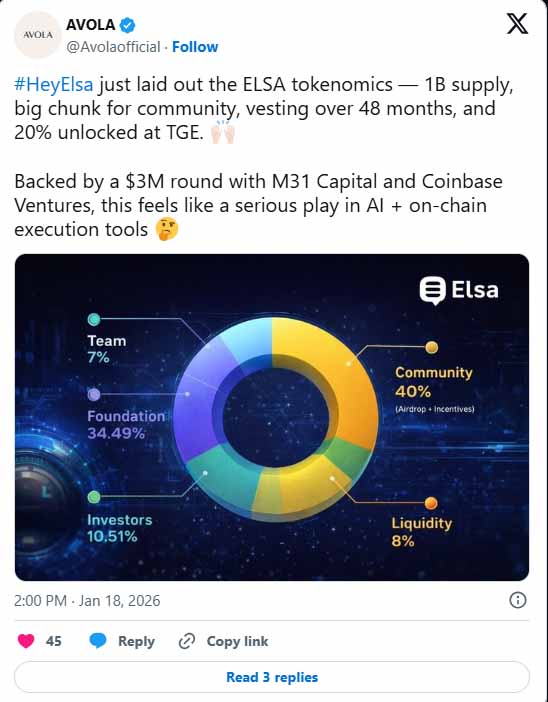Viewport: 548px width, 702px height.
Task: Click the AVOLA display name
Action: pyautogui.click(x=91, y=25)
